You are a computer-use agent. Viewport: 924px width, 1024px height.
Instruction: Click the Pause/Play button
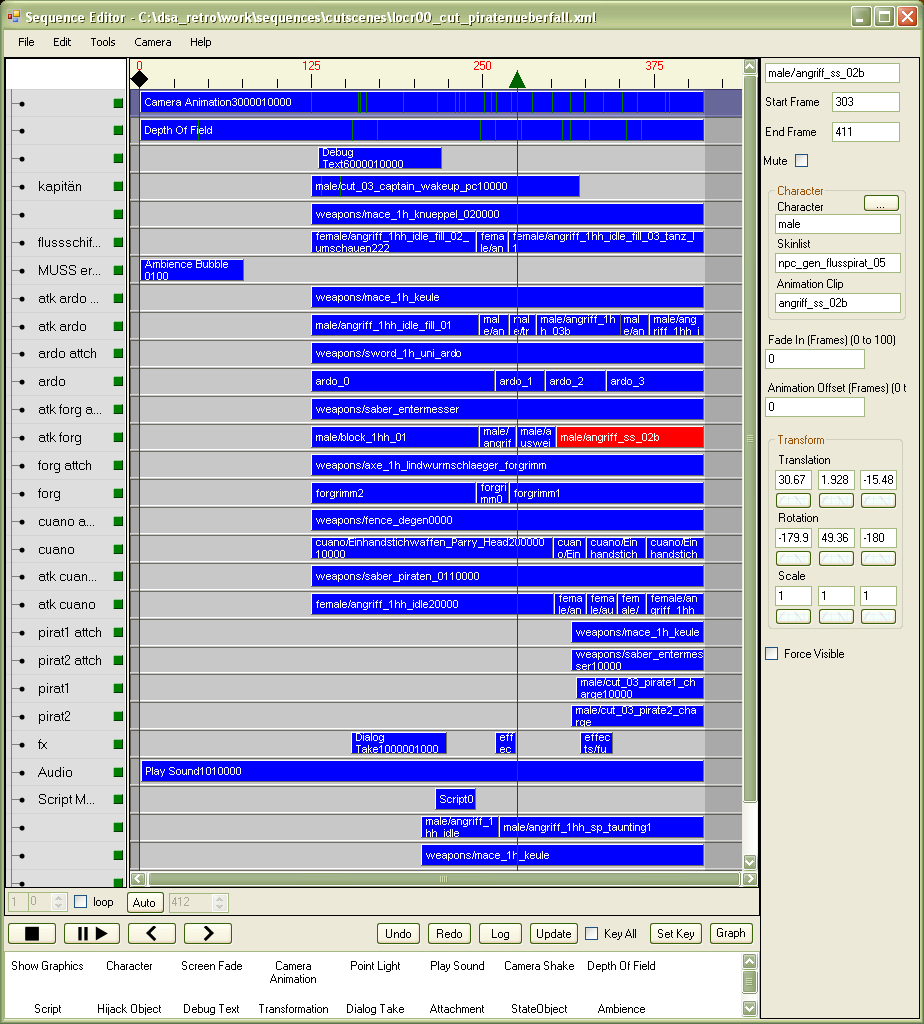point(92,933)
